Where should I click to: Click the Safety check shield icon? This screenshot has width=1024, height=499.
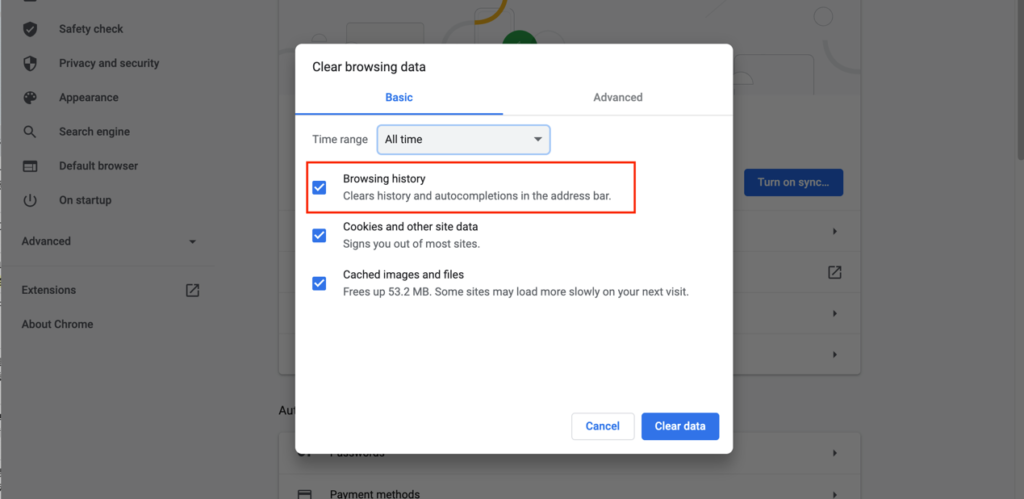(30, 29)
